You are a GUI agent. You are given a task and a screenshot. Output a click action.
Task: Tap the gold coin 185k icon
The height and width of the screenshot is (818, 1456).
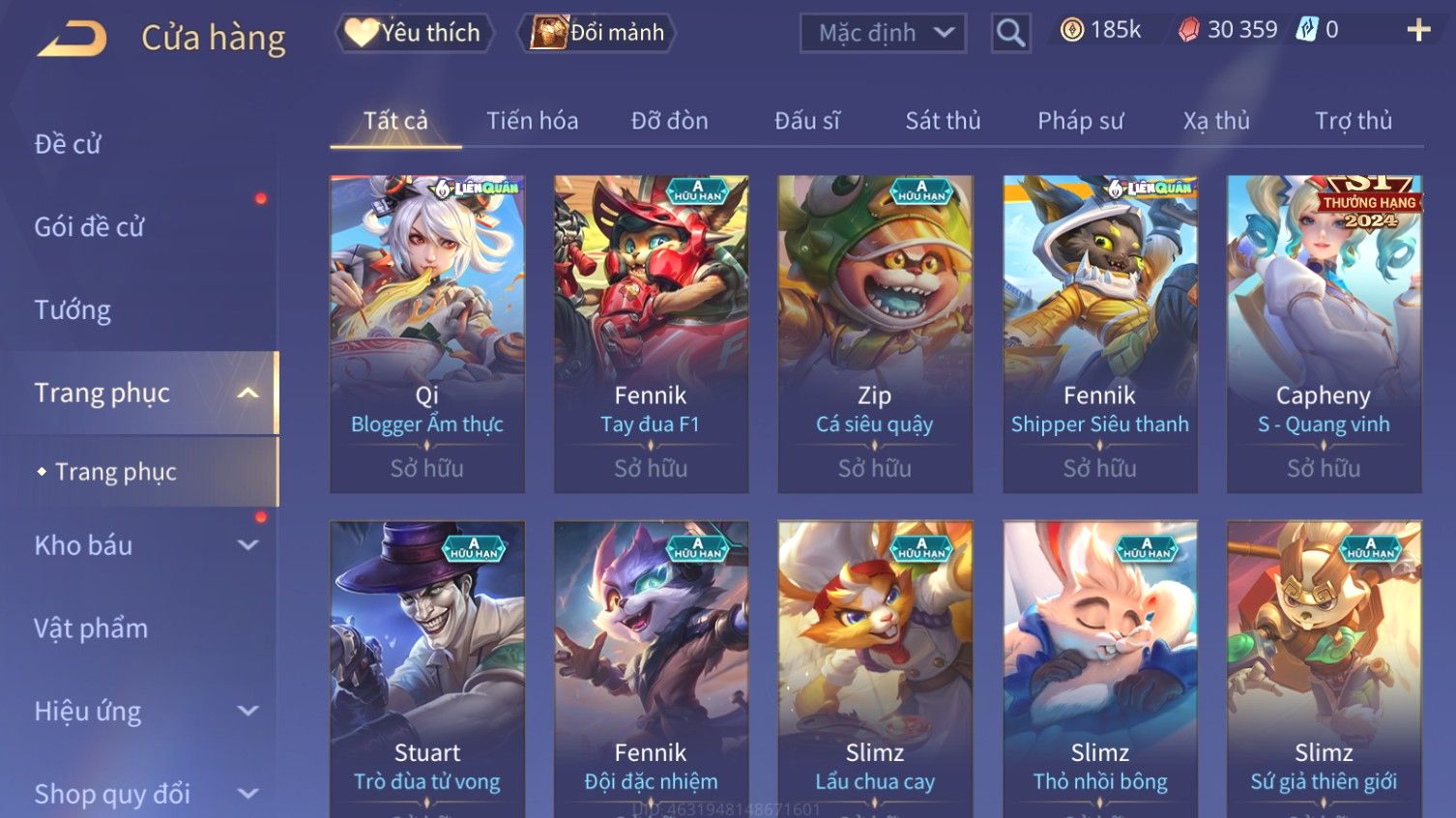click(1071, 31)
